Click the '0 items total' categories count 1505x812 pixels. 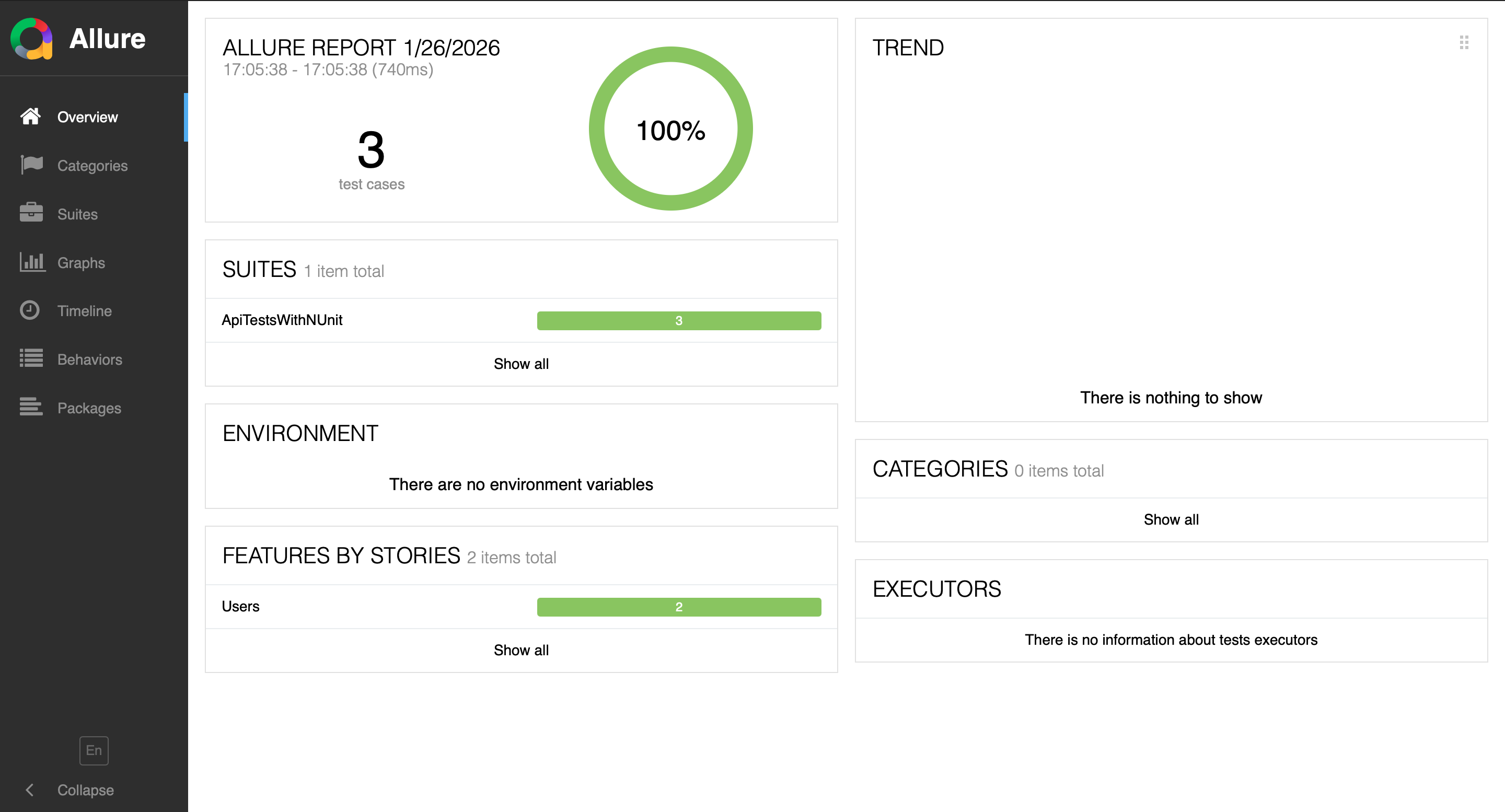point(1059,470)
